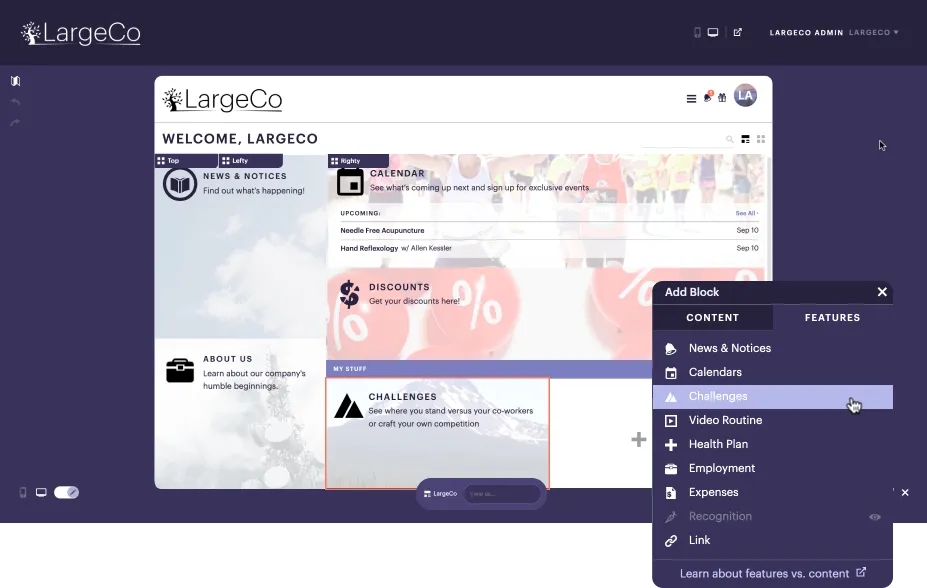Image resolution: width=927 pixels, height=588 pixels.
Task: Click the view-as input field at bottom
Action: 502,494
